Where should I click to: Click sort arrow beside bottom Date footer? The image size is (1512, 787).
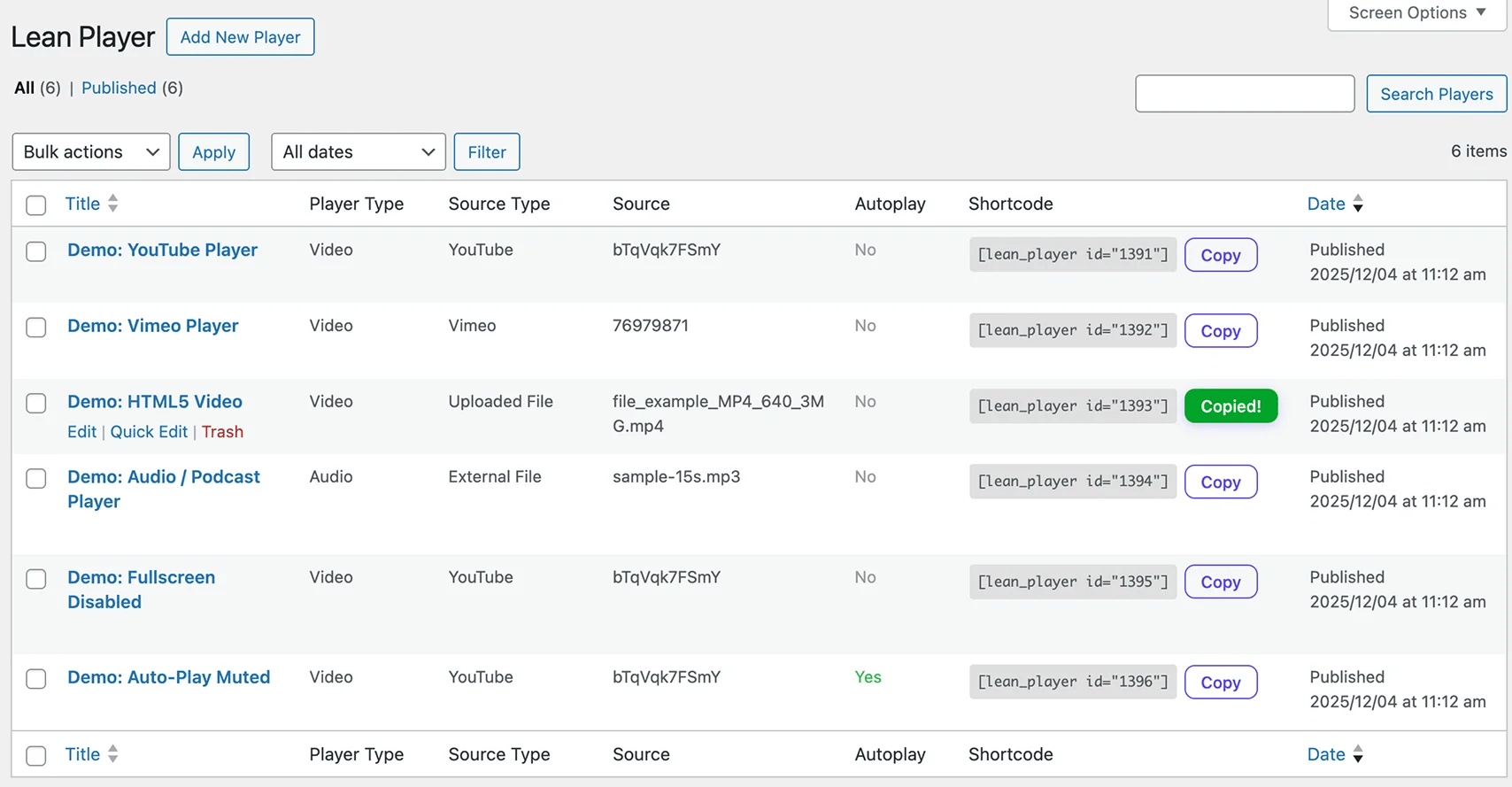tap(1358, 754)
